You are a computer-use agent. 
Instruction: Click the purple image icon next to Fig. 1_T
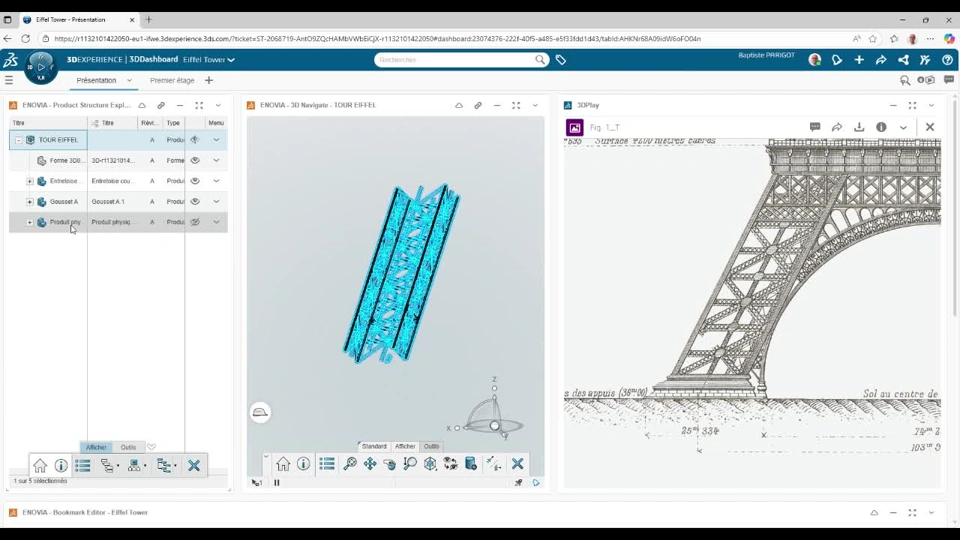[x=574, y=127]
